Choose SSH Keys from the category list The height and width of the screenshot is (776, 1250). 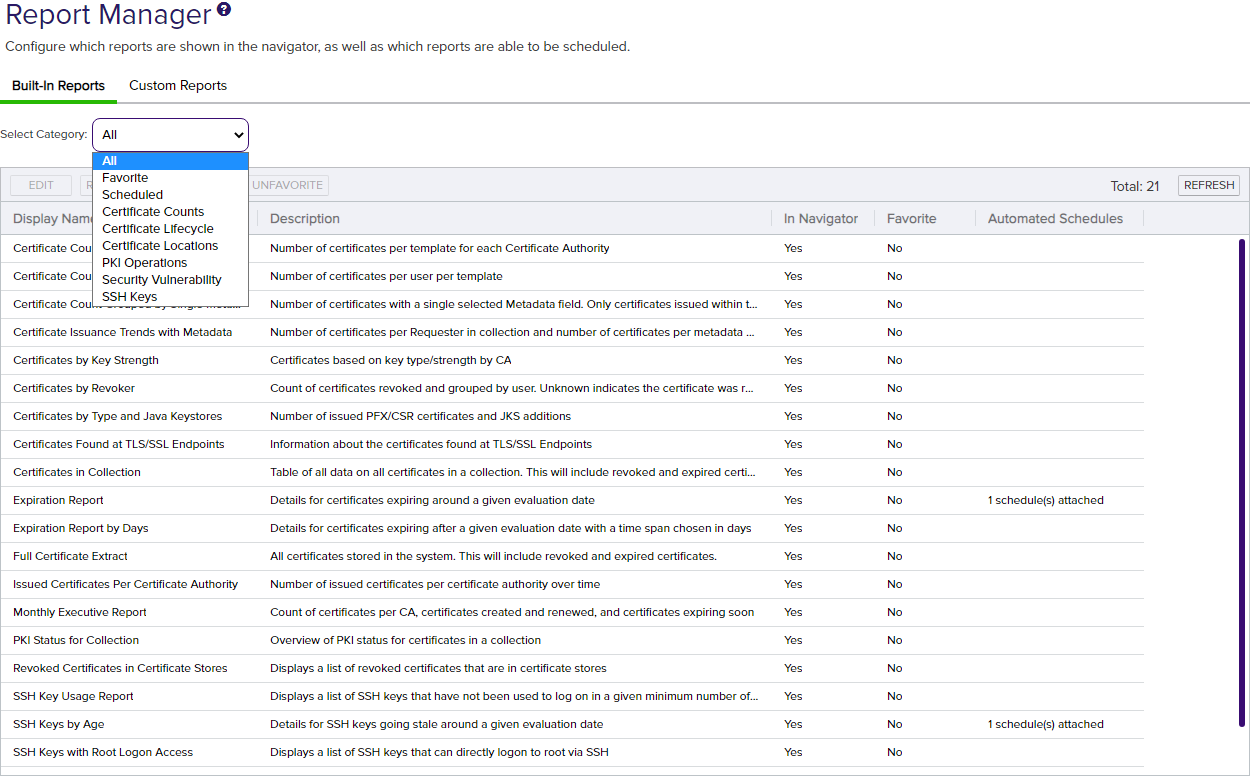click(129, 297)
